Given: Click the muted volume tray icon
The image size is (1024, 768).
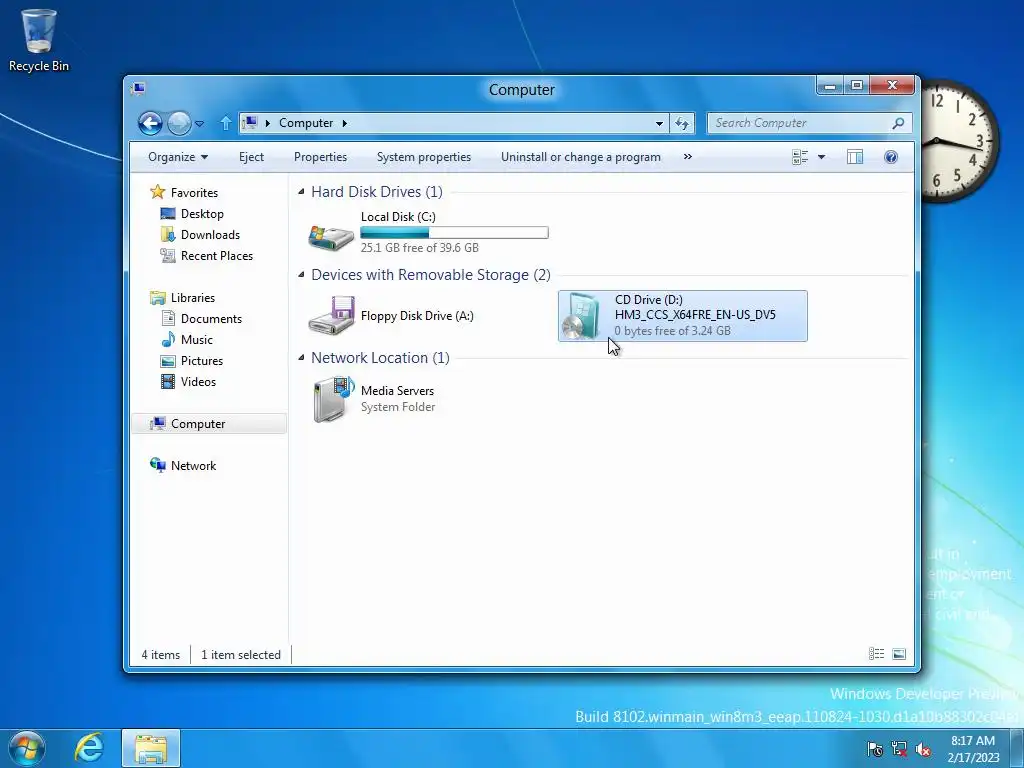Looking at the screenshot, I should click(923, 749).
